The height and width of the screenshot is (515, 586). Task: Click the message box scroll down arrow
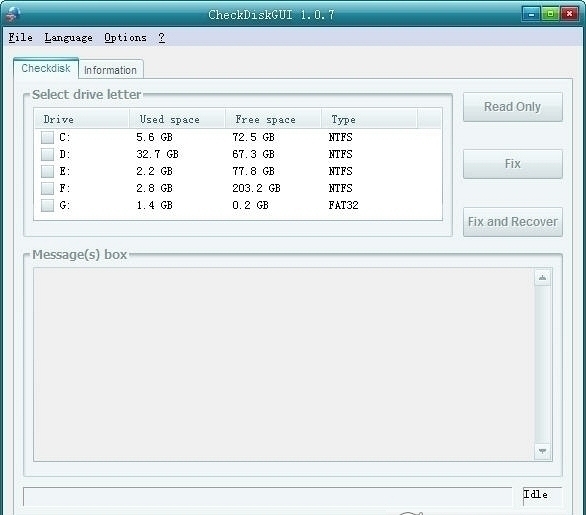coord(543,451)
